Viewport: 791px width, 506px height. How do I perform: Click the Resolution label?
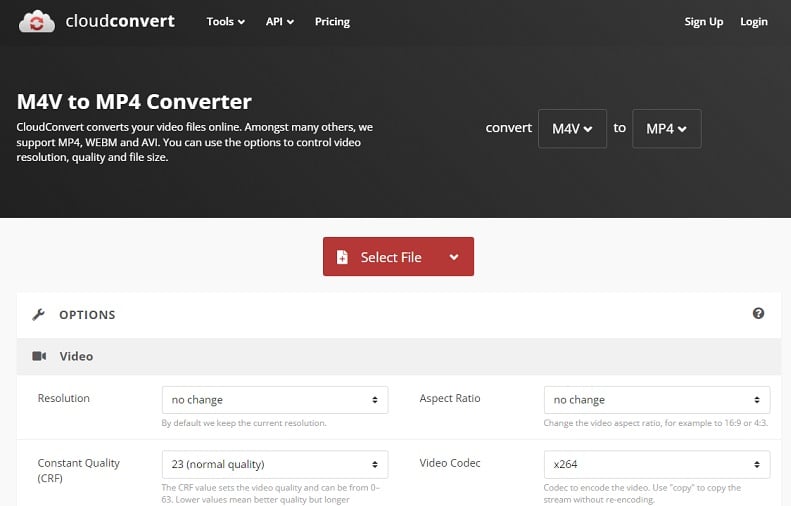coord(64,398)
